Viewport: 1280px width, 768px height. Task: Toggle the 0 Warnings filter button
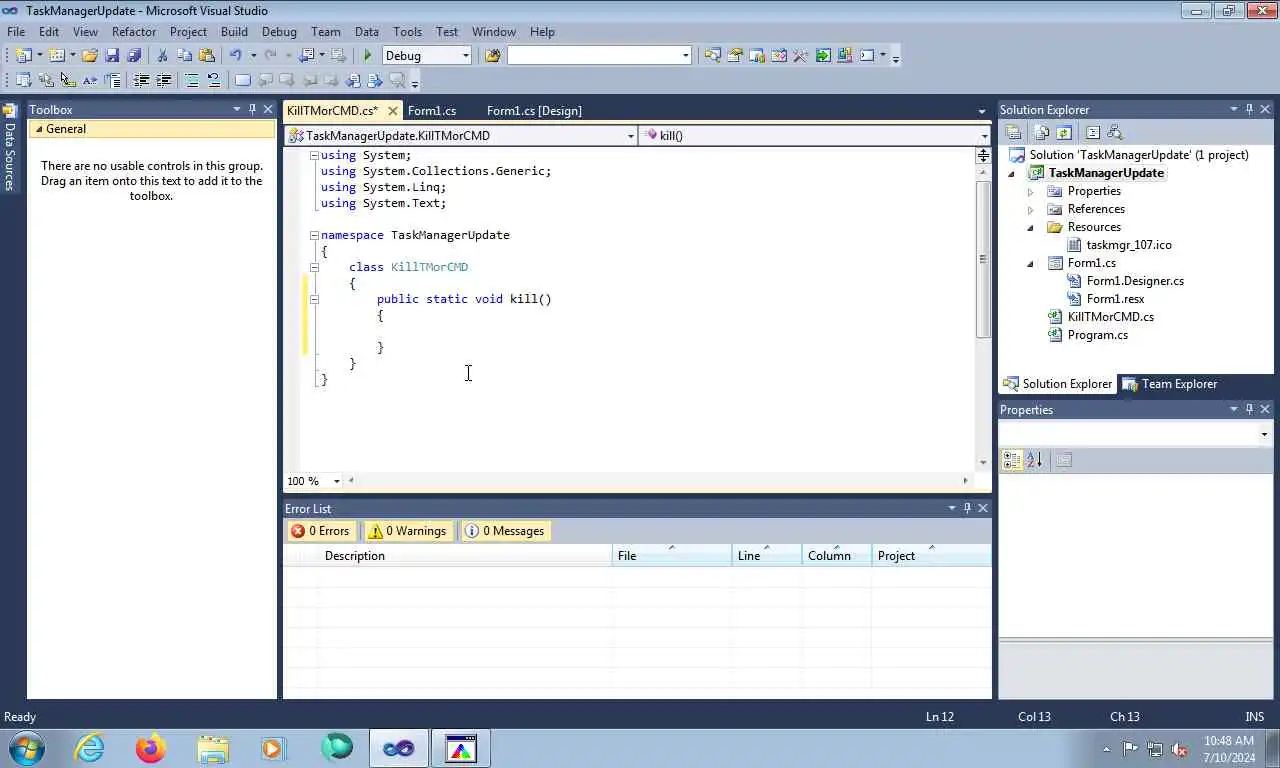coord(407,531)
